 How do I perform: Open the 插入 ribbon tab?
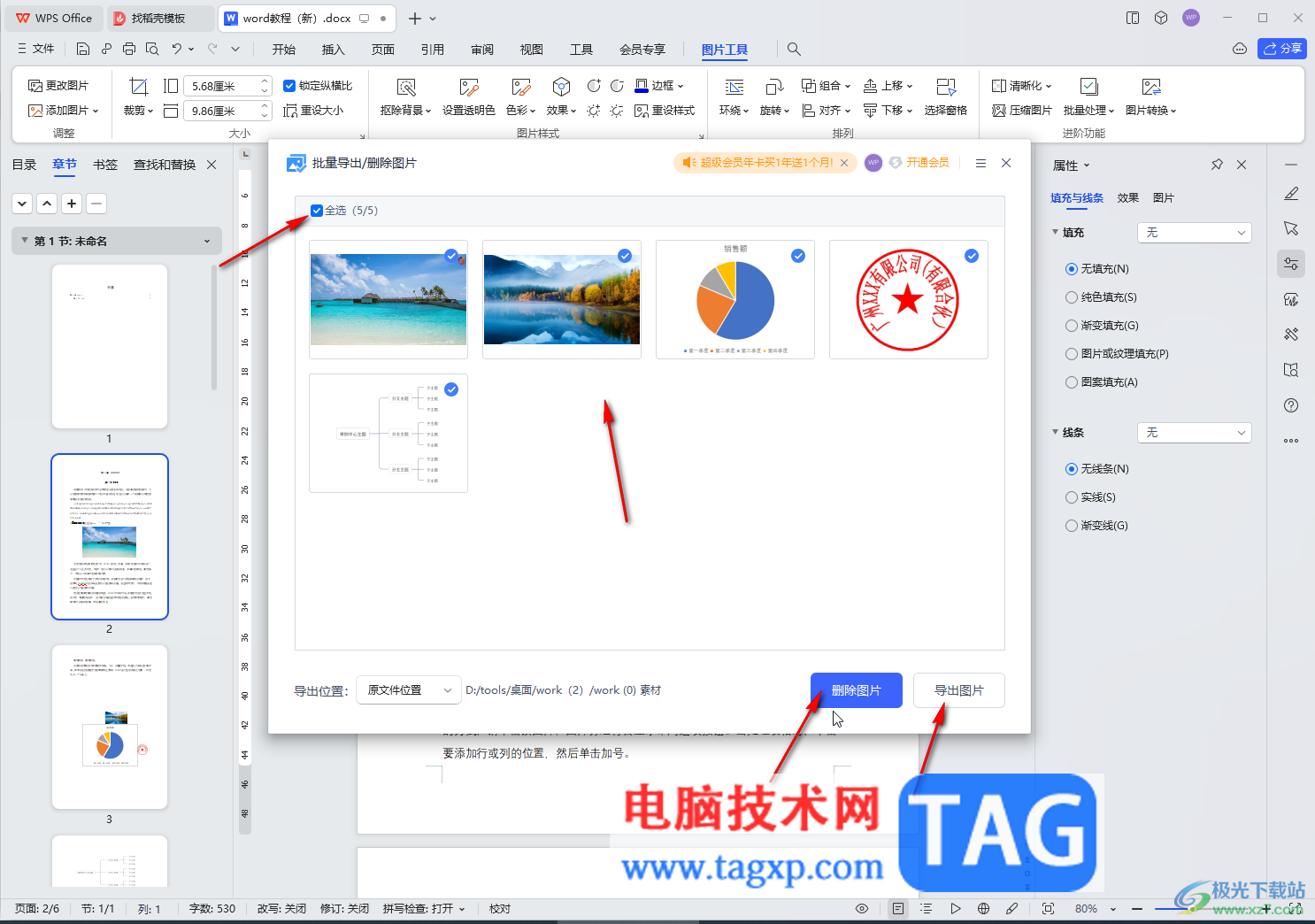click(333, 50)
